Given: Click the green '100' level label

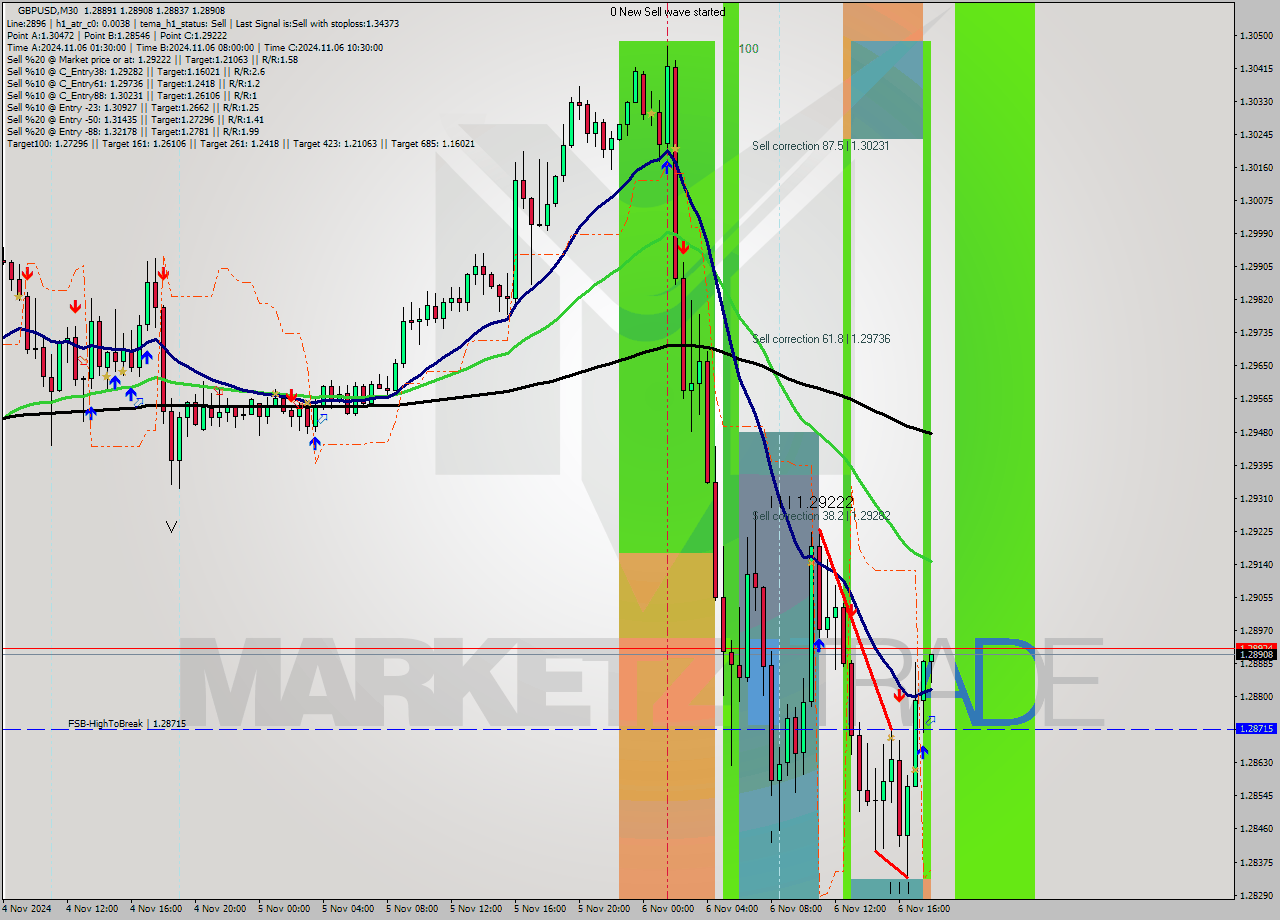Looking at the screenshot, I should 748,48.
